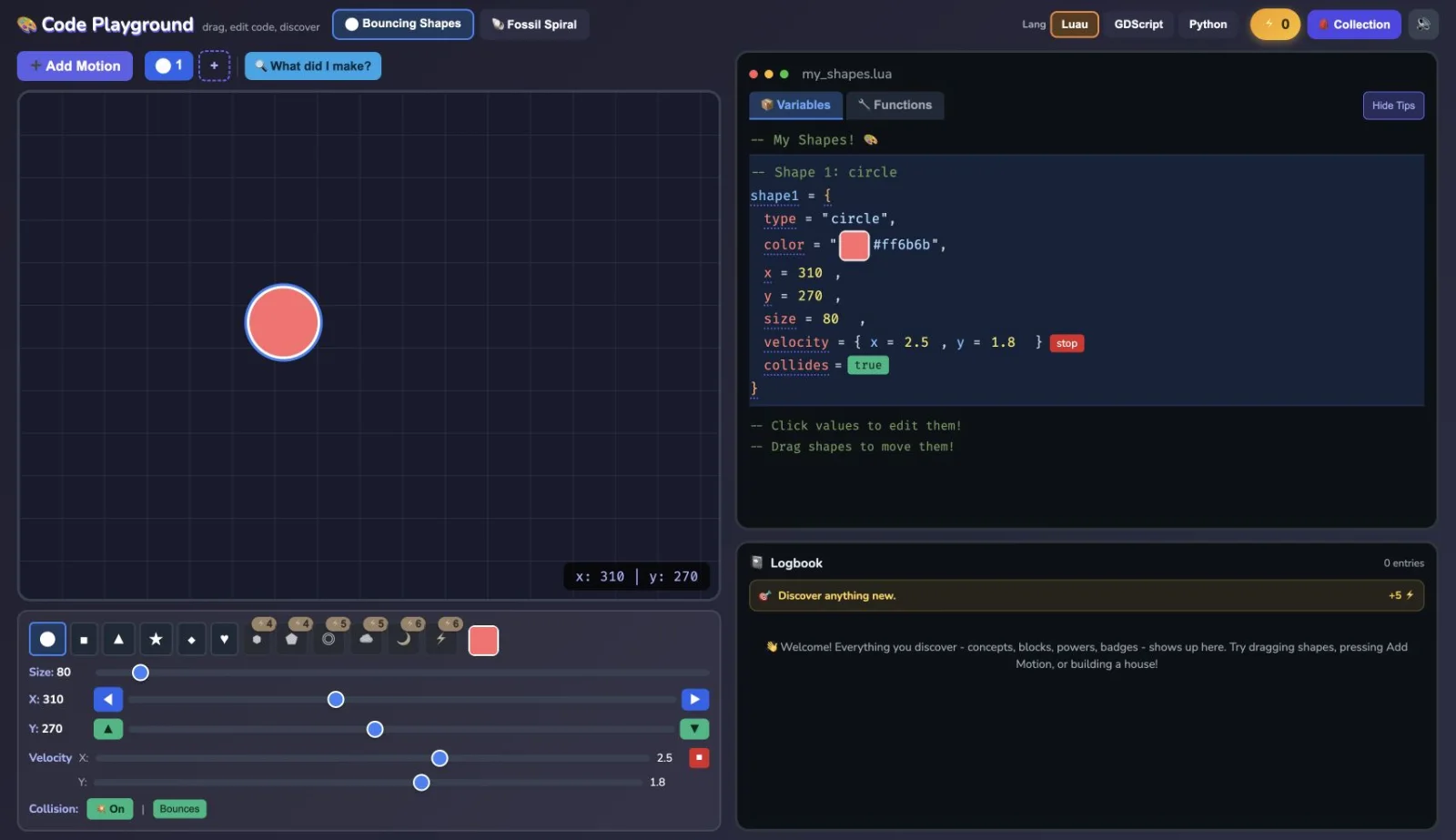Select the triangle shape tool
Viewport: 1456px width, 840px height.
click(118, 640)
